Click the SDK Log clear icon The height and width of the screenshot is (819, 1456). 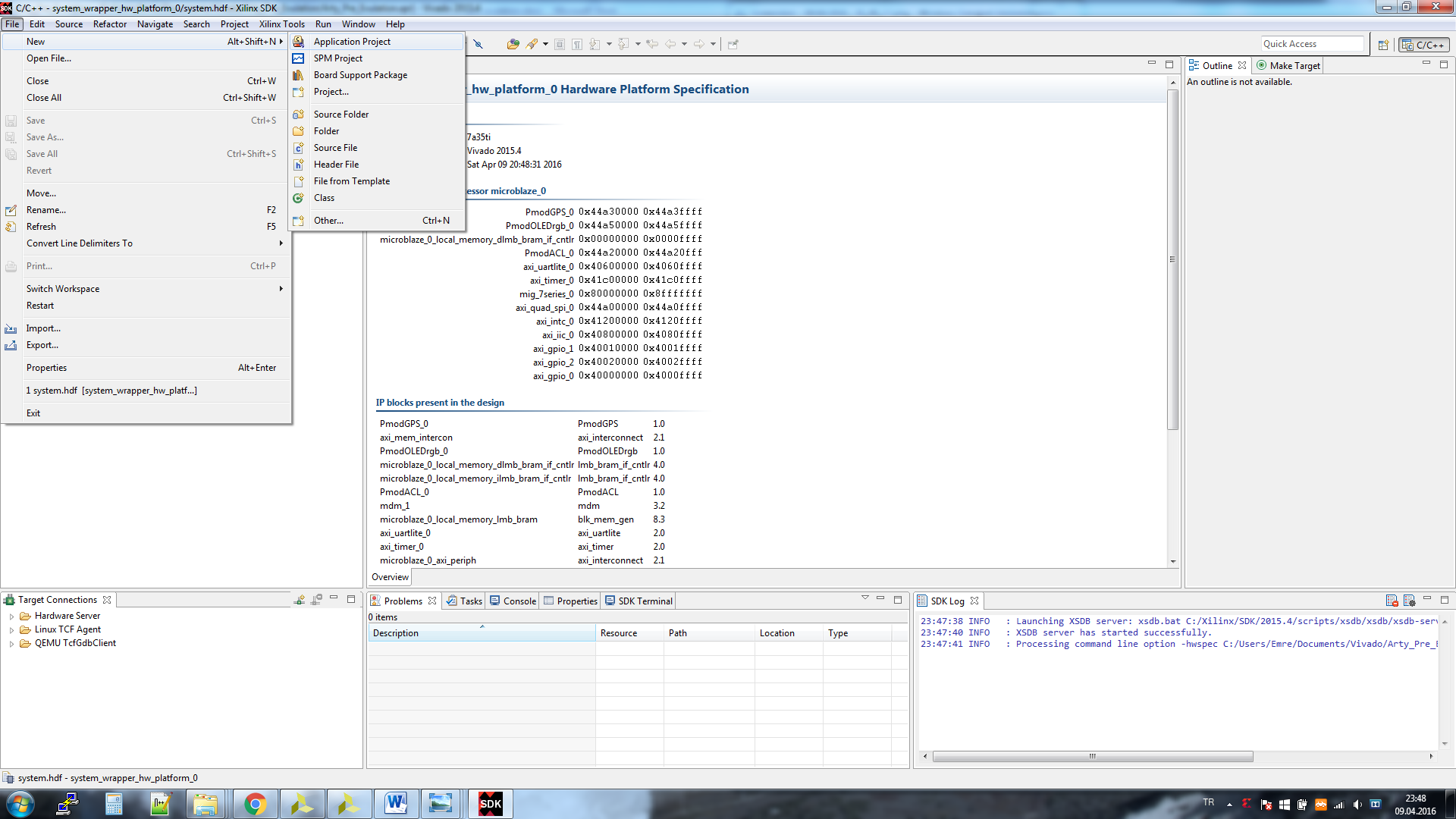point(1392,601)
